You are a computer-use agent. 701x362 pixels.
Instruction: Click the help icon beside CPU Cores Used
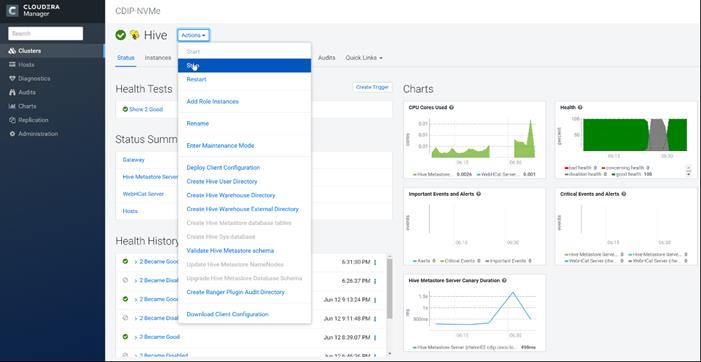[452, 108]
